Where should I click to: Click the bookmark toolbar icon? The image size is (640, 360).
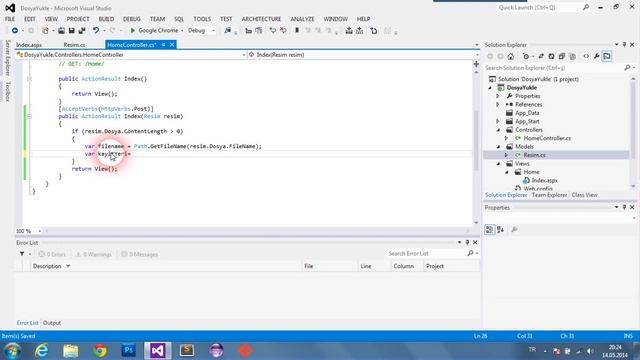pos(297,31)
